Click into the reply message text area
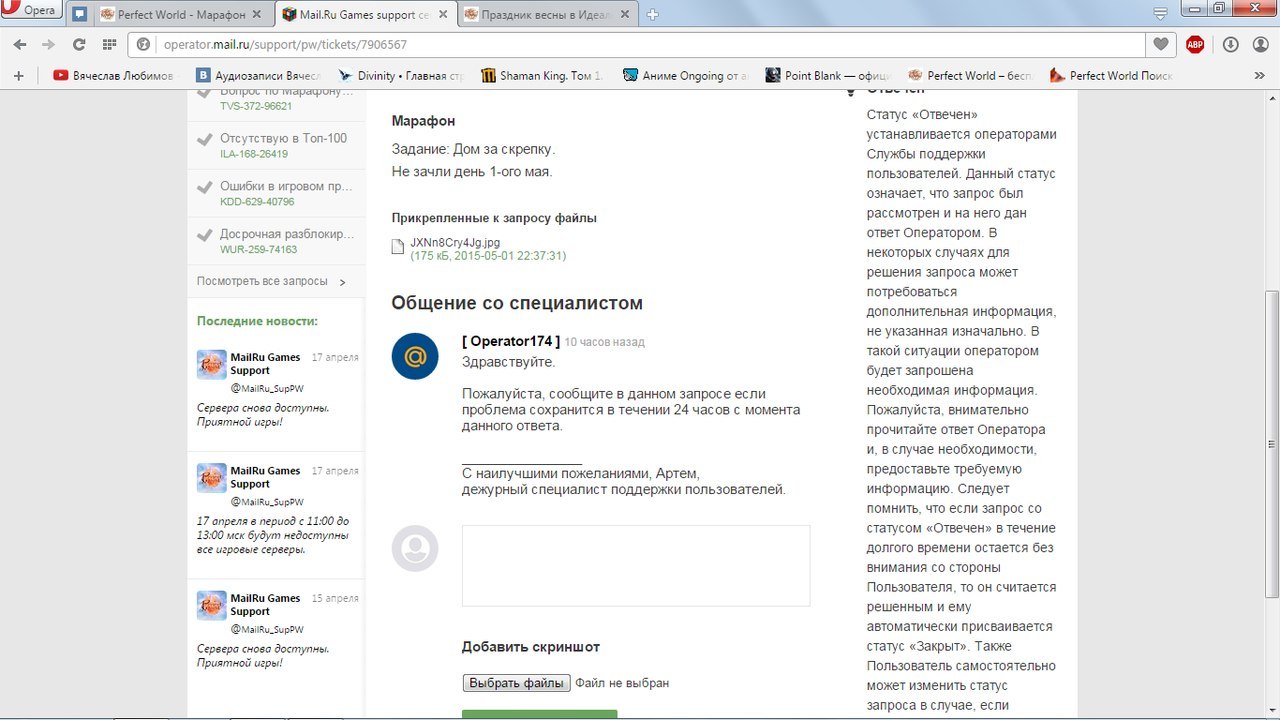1280x720 pixels. coord(635,565)
